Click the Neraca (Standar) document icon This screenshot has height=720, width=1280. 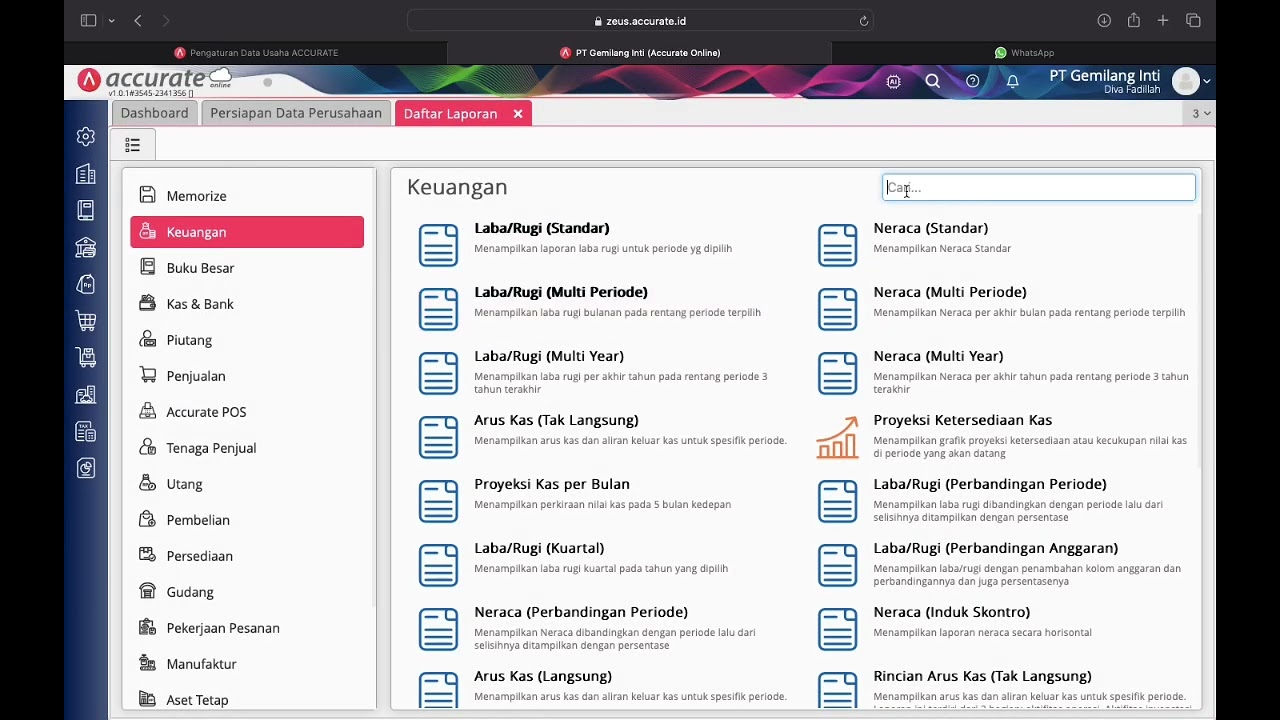coord(837,246)
